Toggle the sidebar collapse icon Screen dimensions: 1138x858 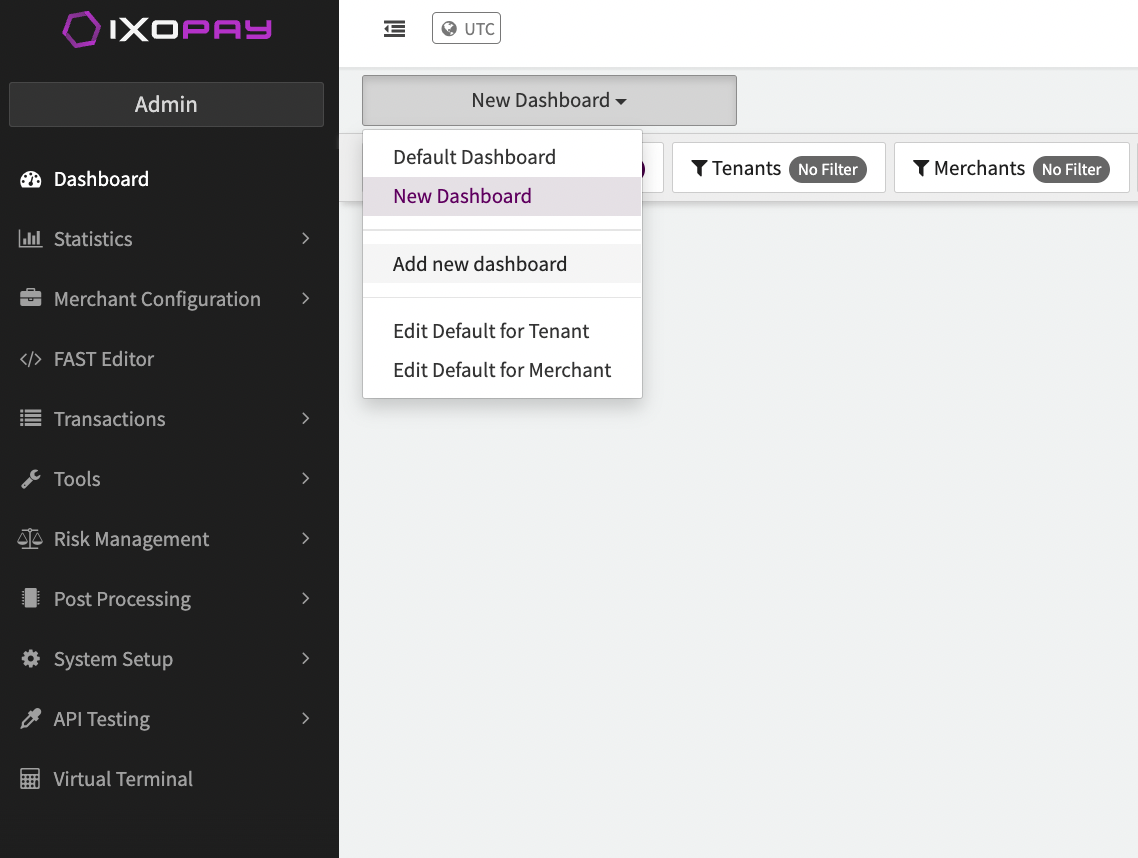tap(395, 29)
